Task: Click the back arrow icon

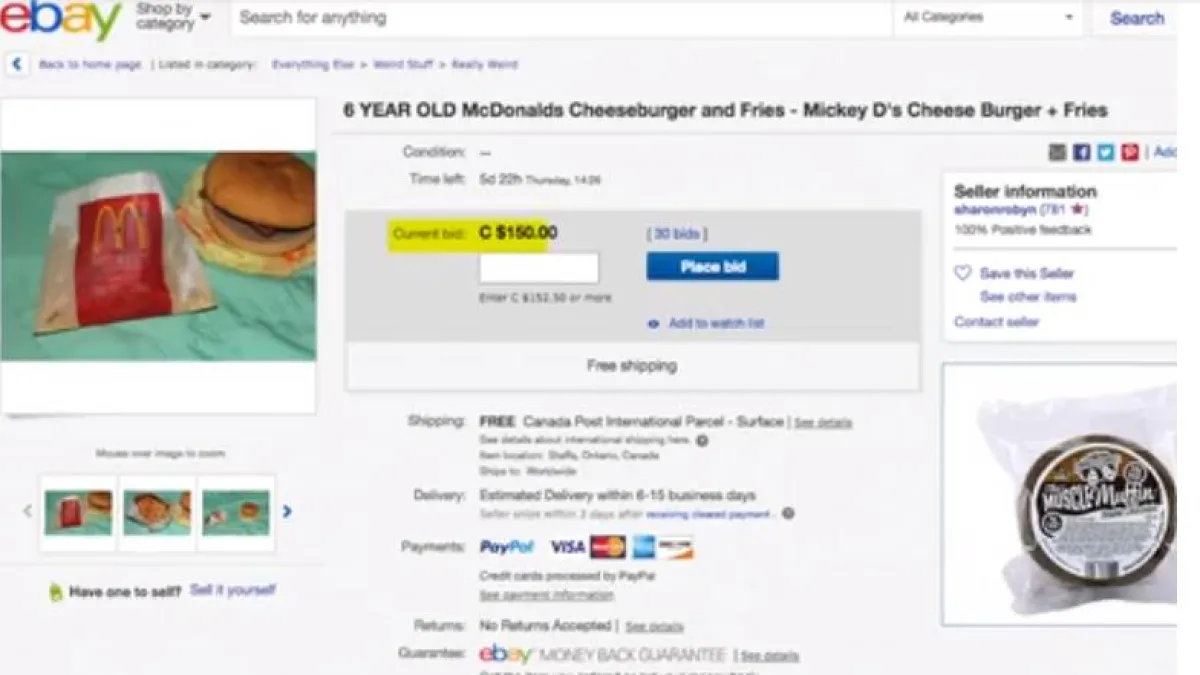Action: (x=16, y=64)
